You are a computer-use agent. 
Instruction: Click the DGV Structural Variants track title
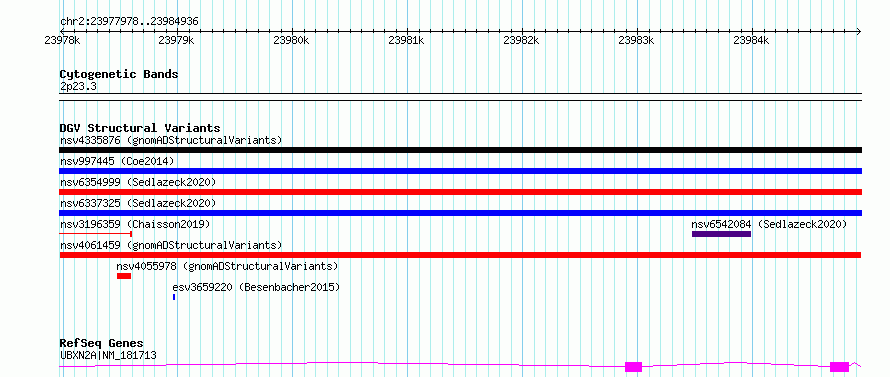(140, 128)
